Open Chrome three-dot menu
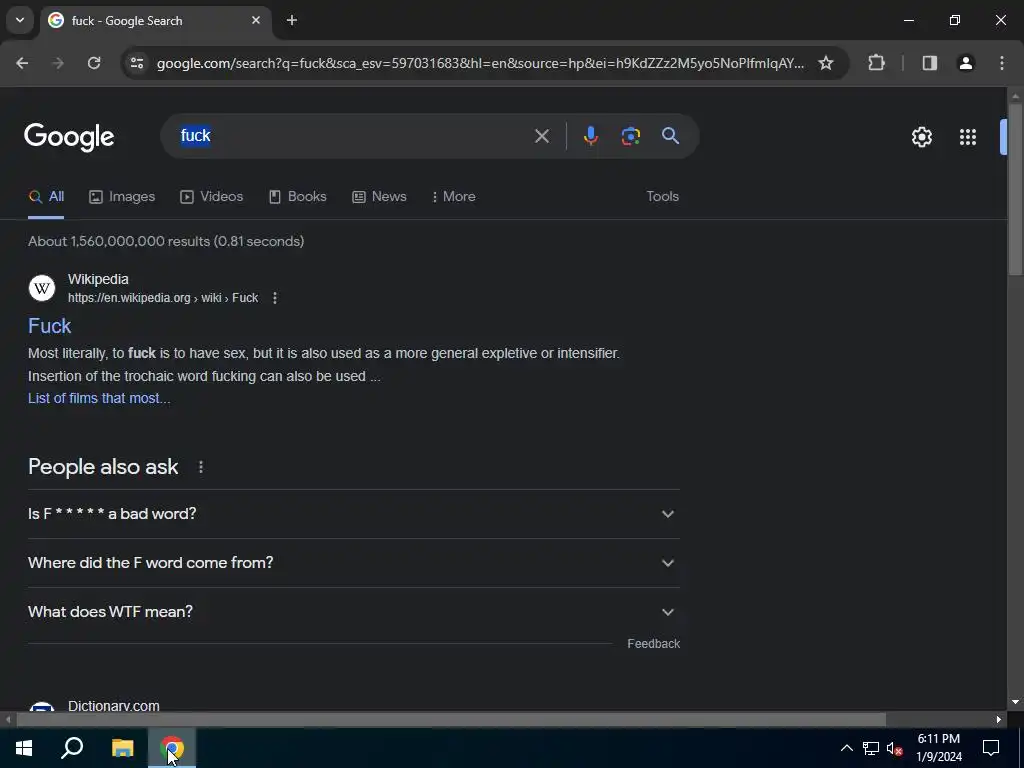The image size is (1024, 768). [1002, 63]
